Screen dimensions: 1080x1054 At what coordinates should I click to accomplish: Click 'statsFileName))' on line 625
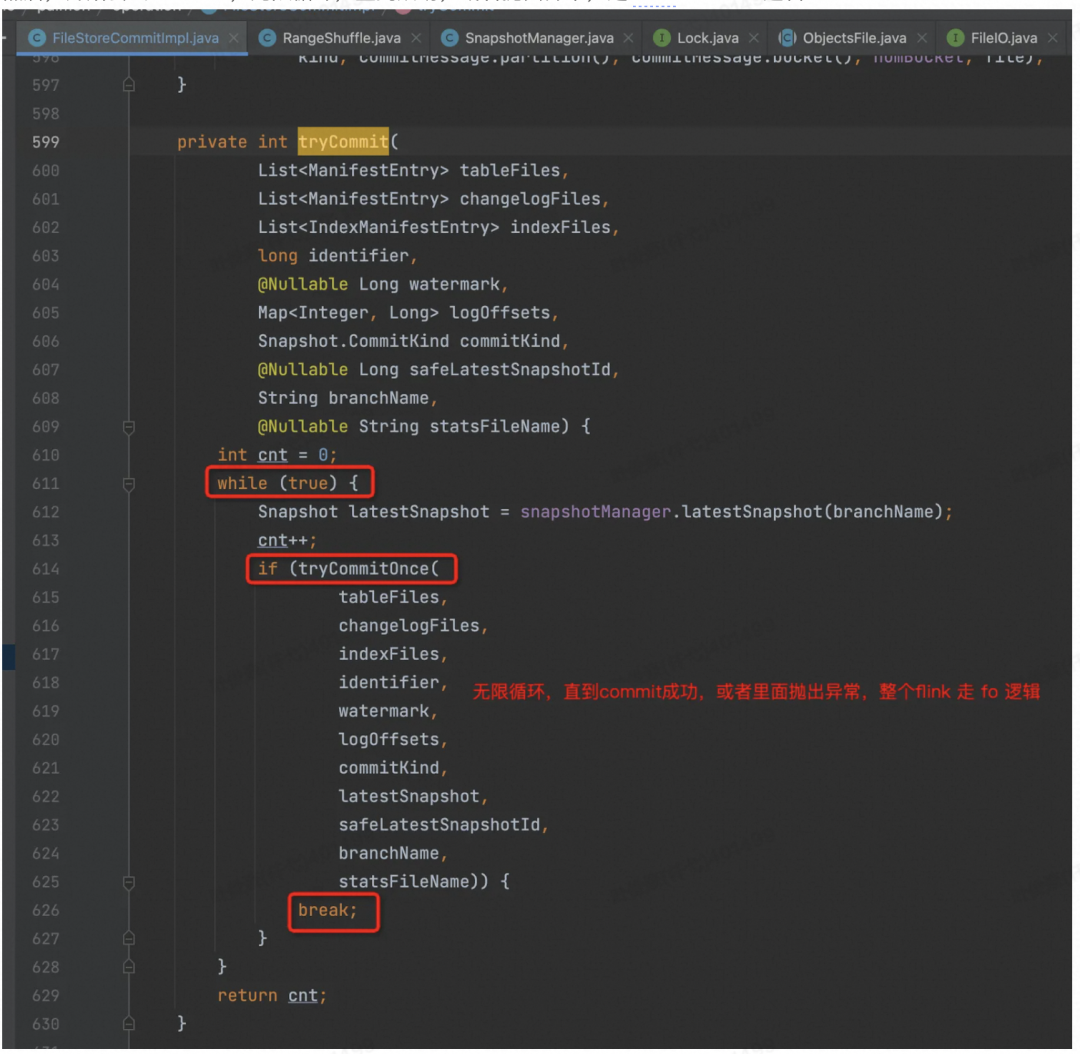tap(413, 882)
